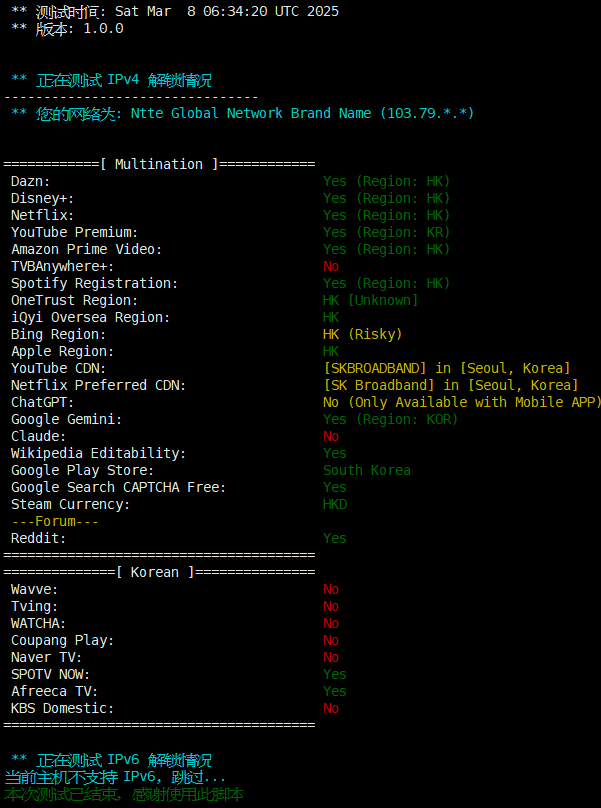Click the 'iQyi Oversea Region:' label
601x808 pixels.
(x=90, y=317)
